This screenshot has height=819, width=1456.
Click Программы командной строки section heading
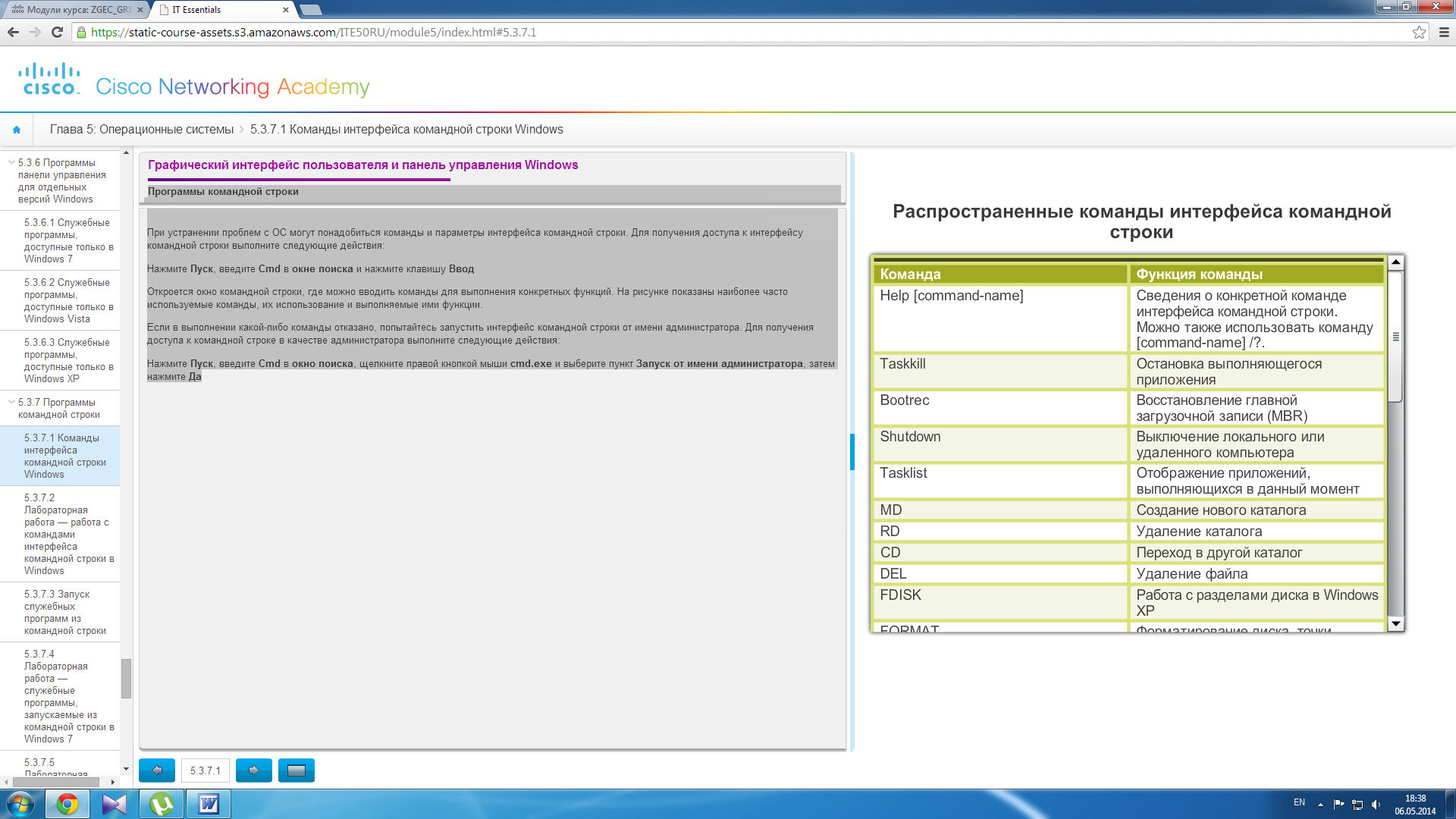(x=223, y=192)
